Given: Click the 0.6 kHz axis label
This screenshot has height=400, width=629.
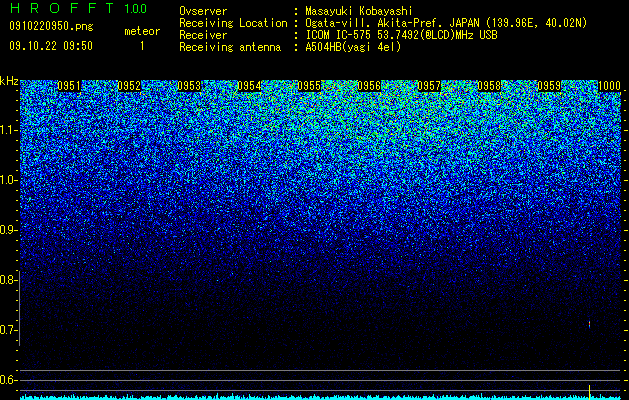Looking at the screenshot, I should click(8, 380).
